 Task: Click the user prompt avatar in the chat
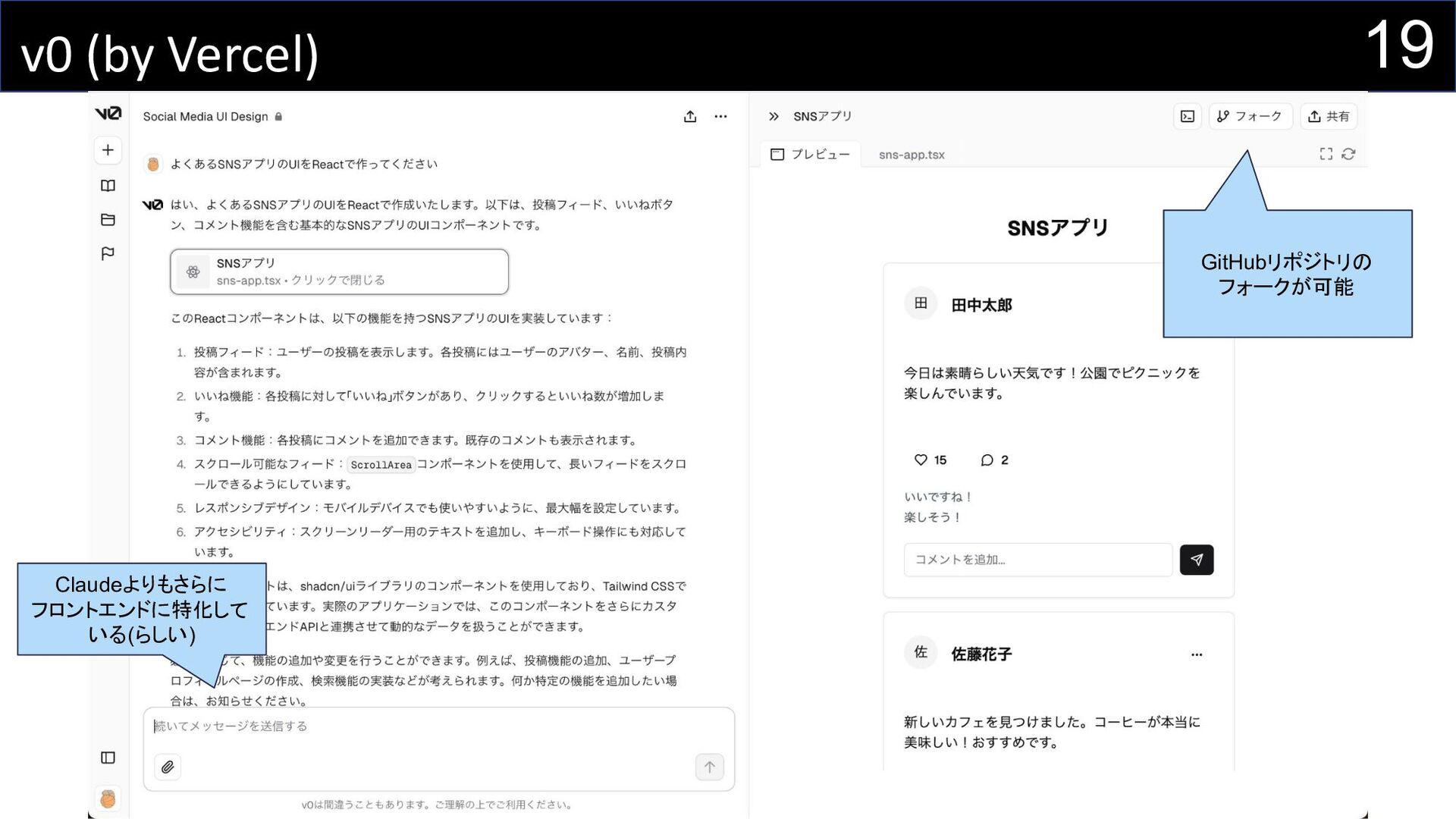[153, 164]
